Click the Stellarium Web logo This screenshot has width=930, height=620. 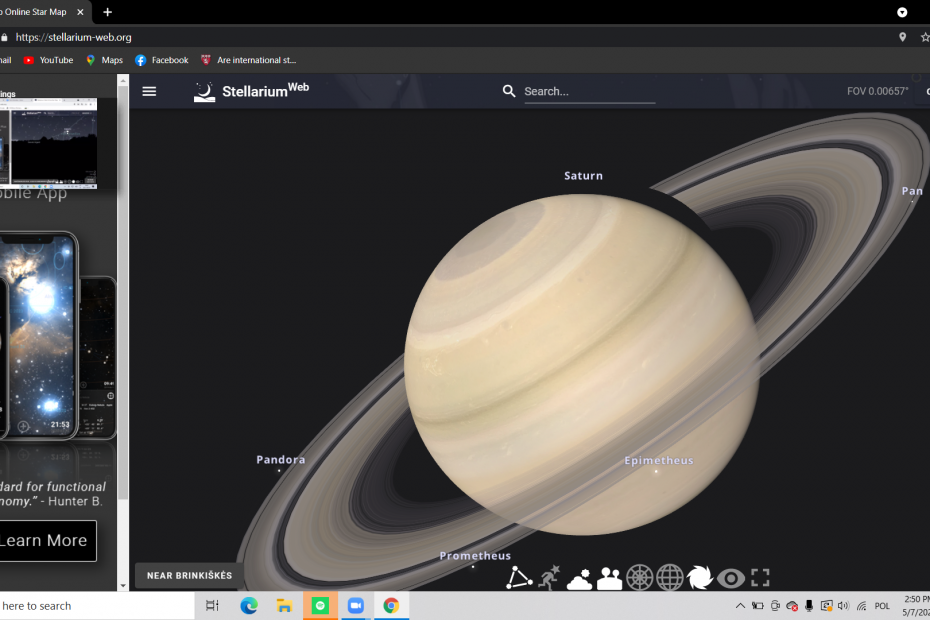(251, 91)
